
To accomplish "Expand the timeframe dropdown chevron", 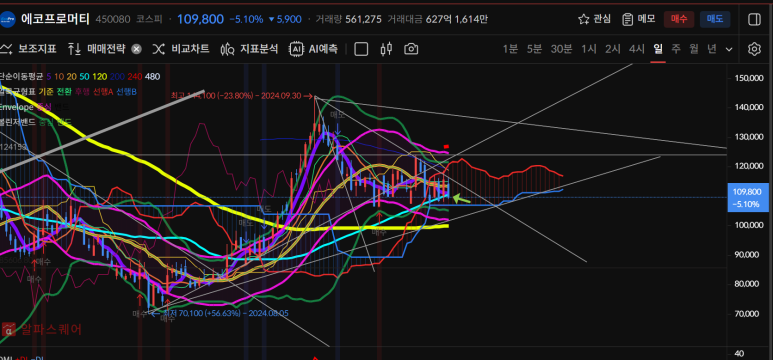I will point(729,49).
